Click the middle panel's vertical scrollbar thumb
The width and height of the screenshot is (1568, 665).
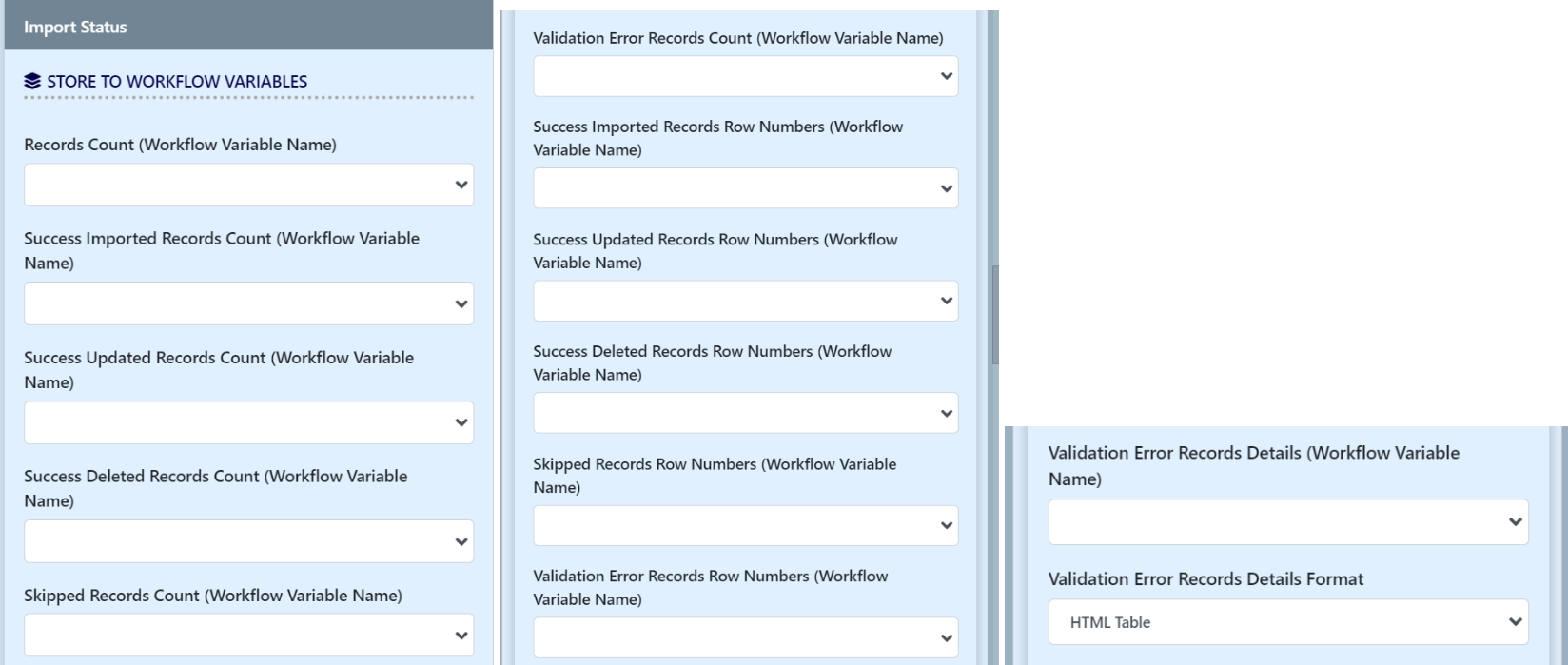tap(994, 314)
